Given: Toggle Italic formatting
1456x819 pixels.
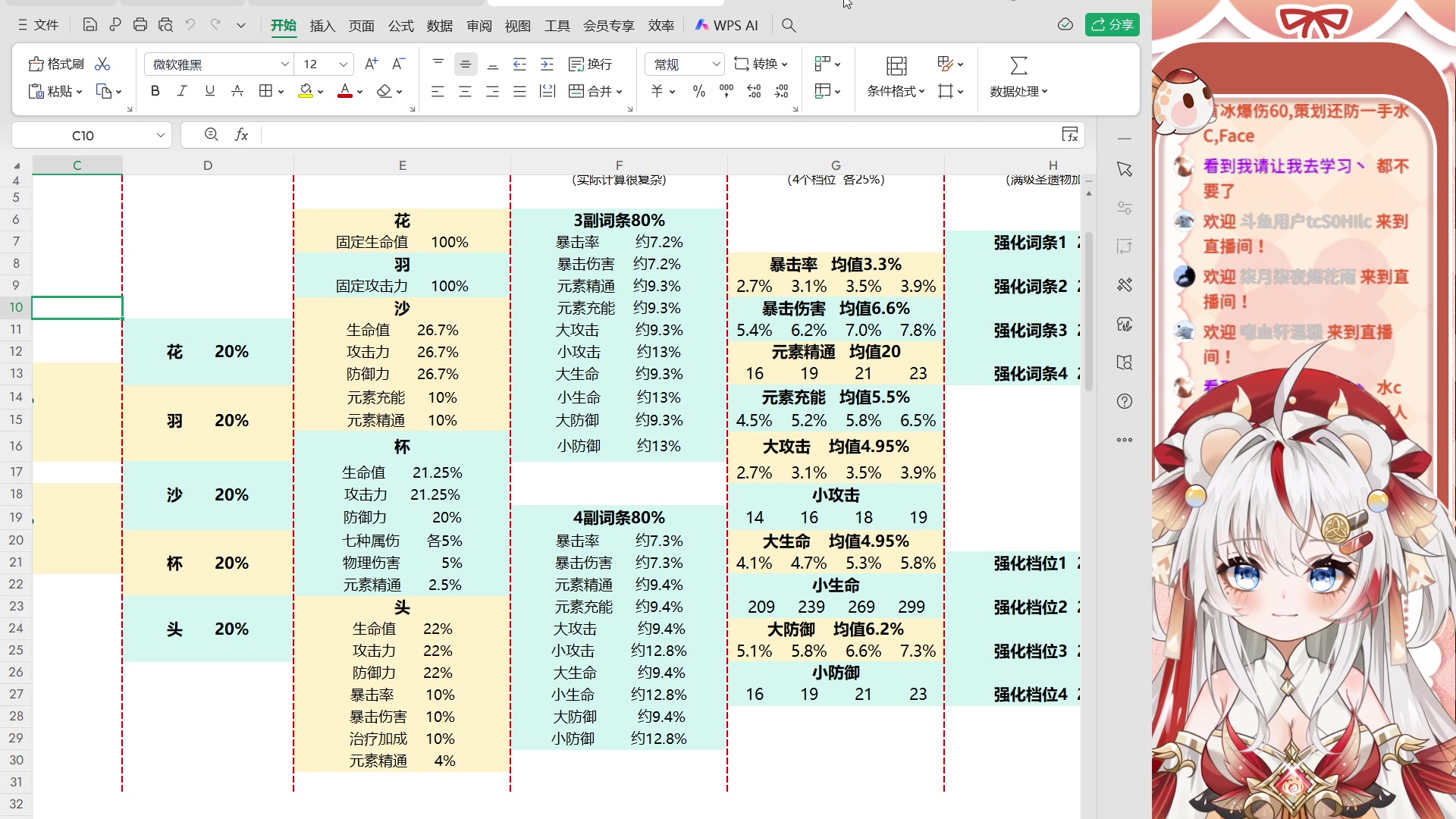Looking at the screenshot, I should click(182, 91).
